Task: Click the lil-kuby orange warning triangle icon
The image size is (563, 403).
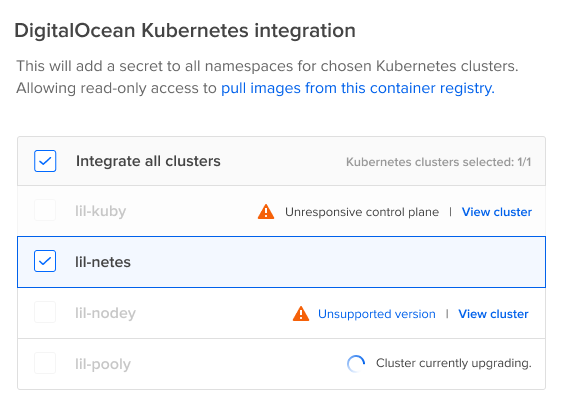Action: 266,212
